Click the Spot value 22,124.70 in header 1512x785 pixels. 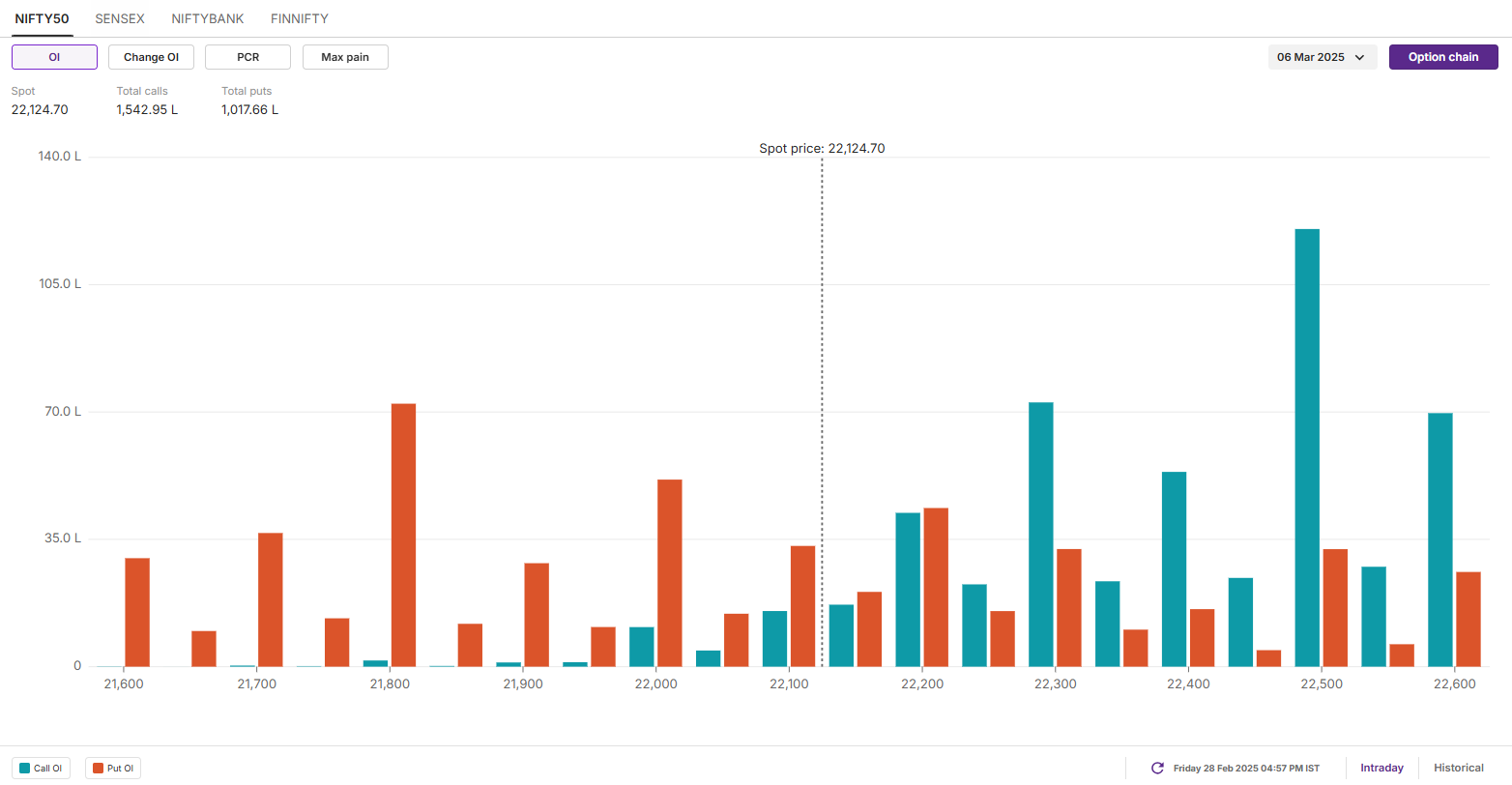(x=40, y=110)
